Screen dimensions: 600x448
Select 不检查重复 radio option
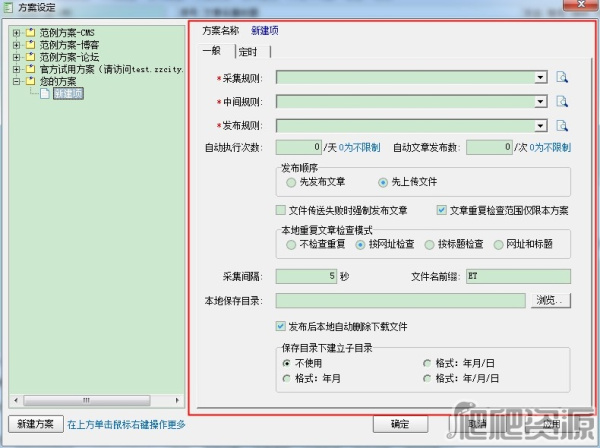pyautogui.click(x=291, y=245)
